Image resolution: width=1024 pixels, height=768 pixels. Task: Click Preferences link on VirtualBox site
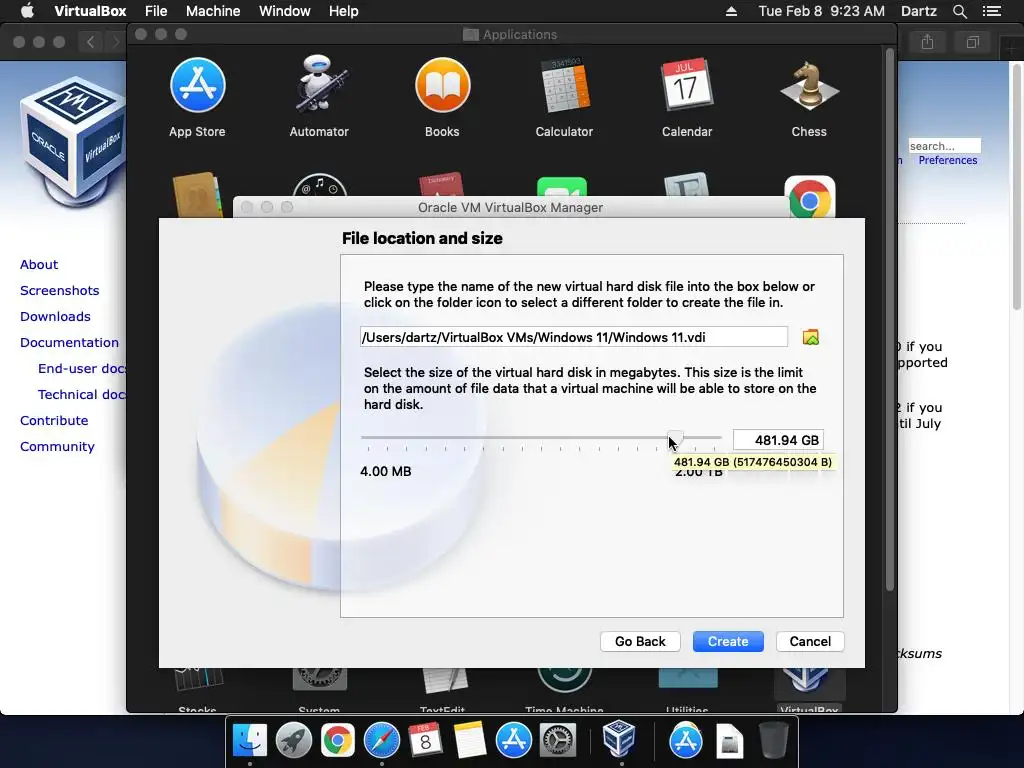948,160
